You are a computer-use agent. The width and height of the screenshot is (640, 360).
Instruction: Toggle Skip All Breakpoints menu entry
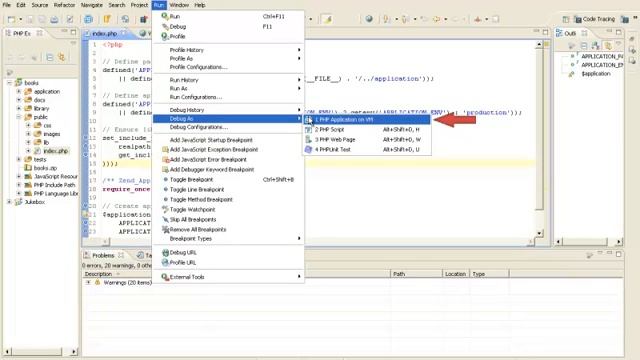228,220
